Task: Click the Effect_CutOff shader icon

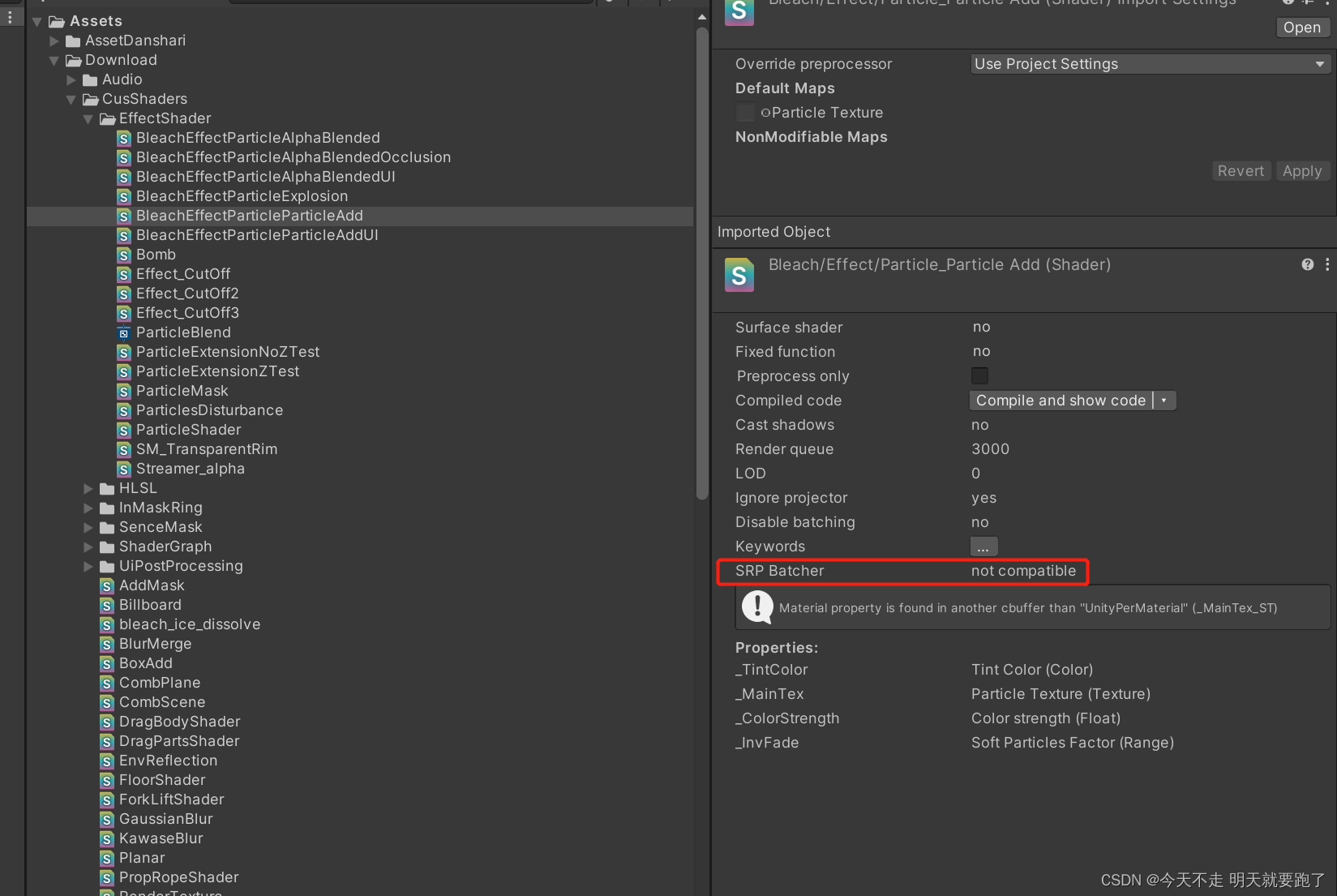Action: coord(123,274)
